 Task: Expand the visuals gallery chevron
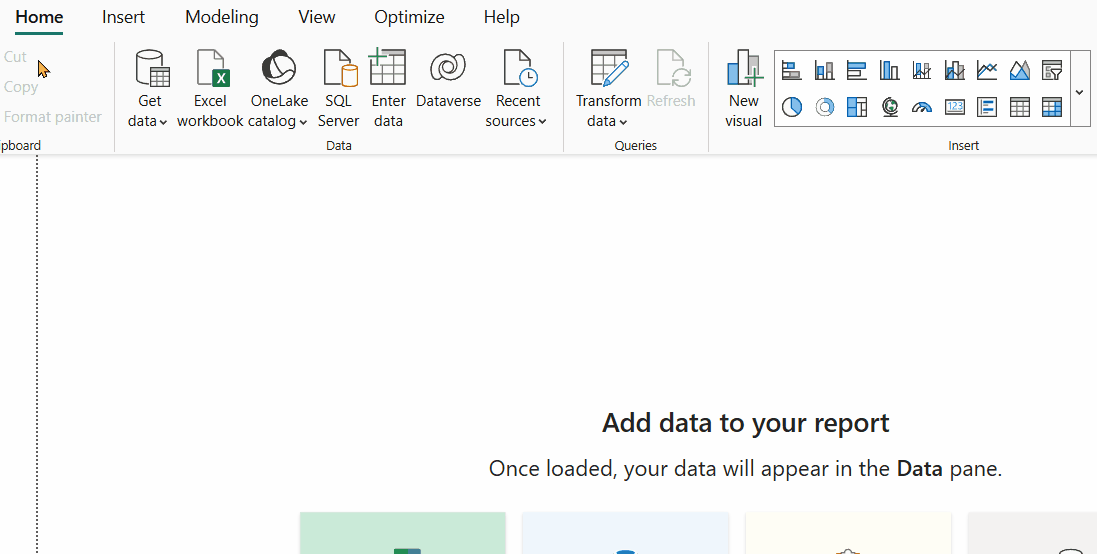pos(1080,91)
